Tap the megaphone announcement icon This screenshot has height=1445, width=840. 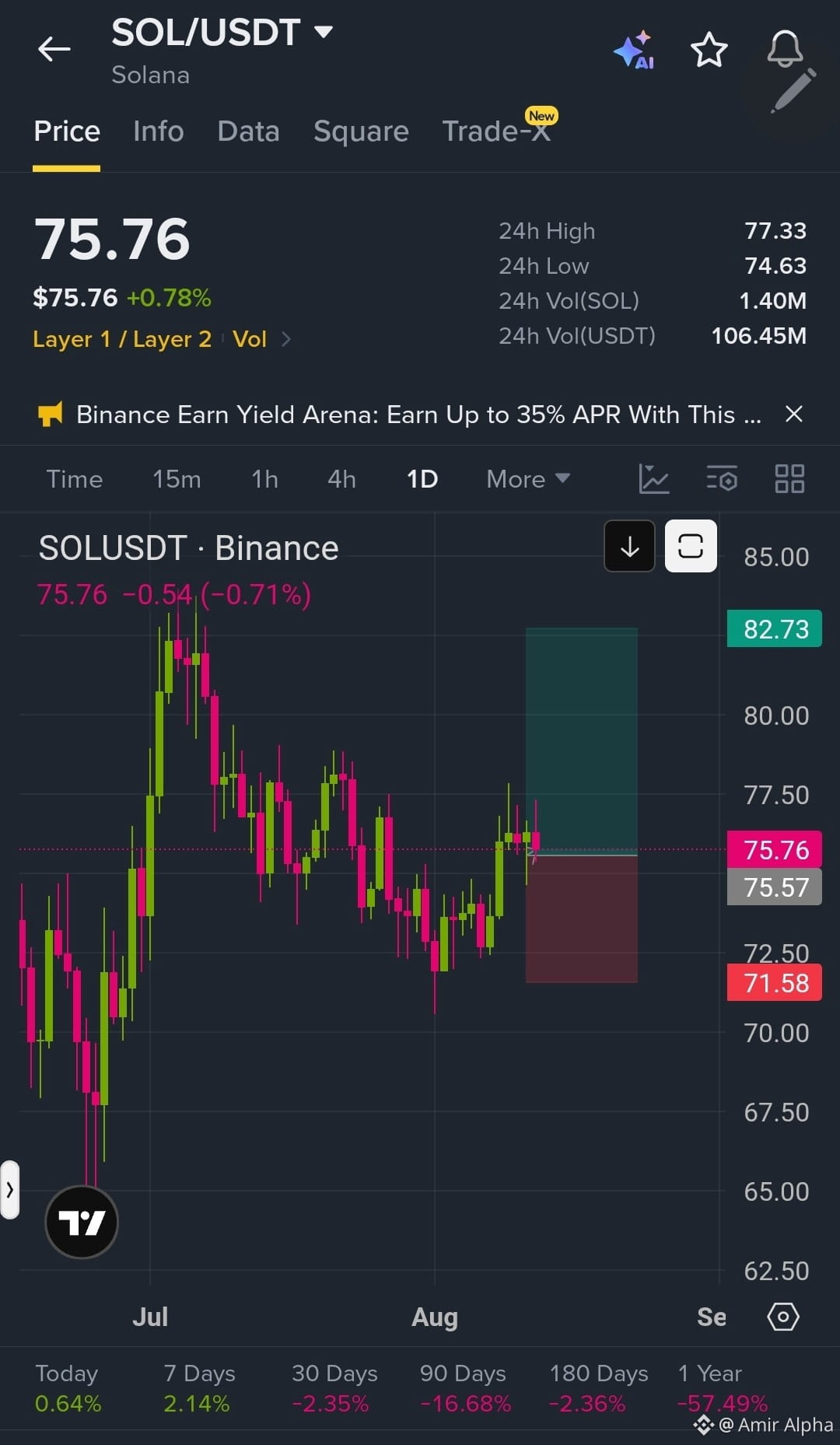coord(51,414)
